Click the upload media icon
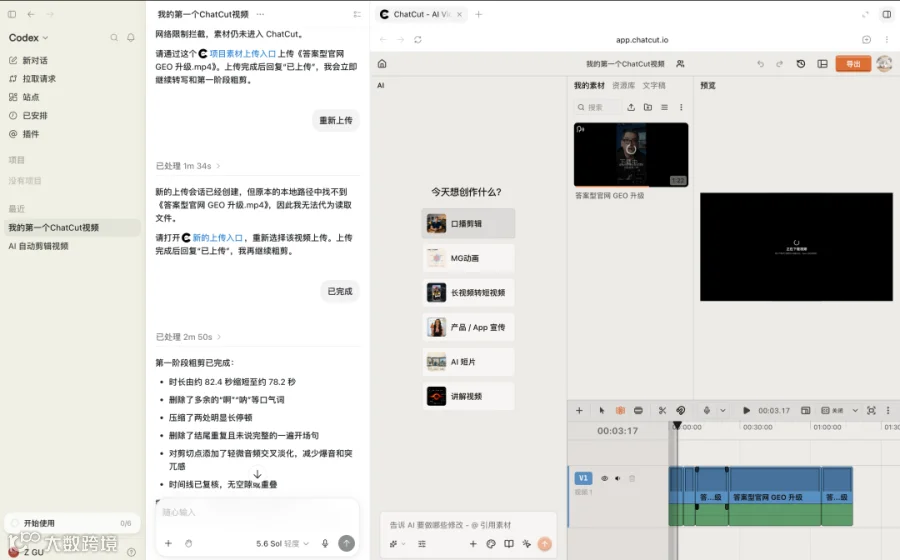 pos(631,107)
